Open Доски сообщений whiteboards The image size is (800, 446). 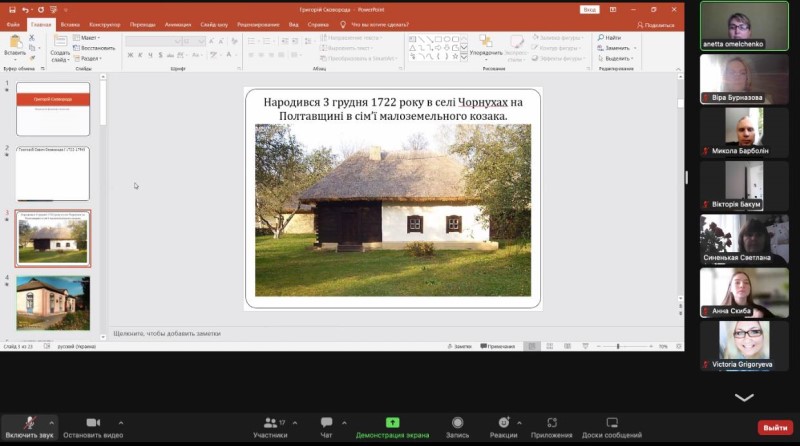pos(612,428)
